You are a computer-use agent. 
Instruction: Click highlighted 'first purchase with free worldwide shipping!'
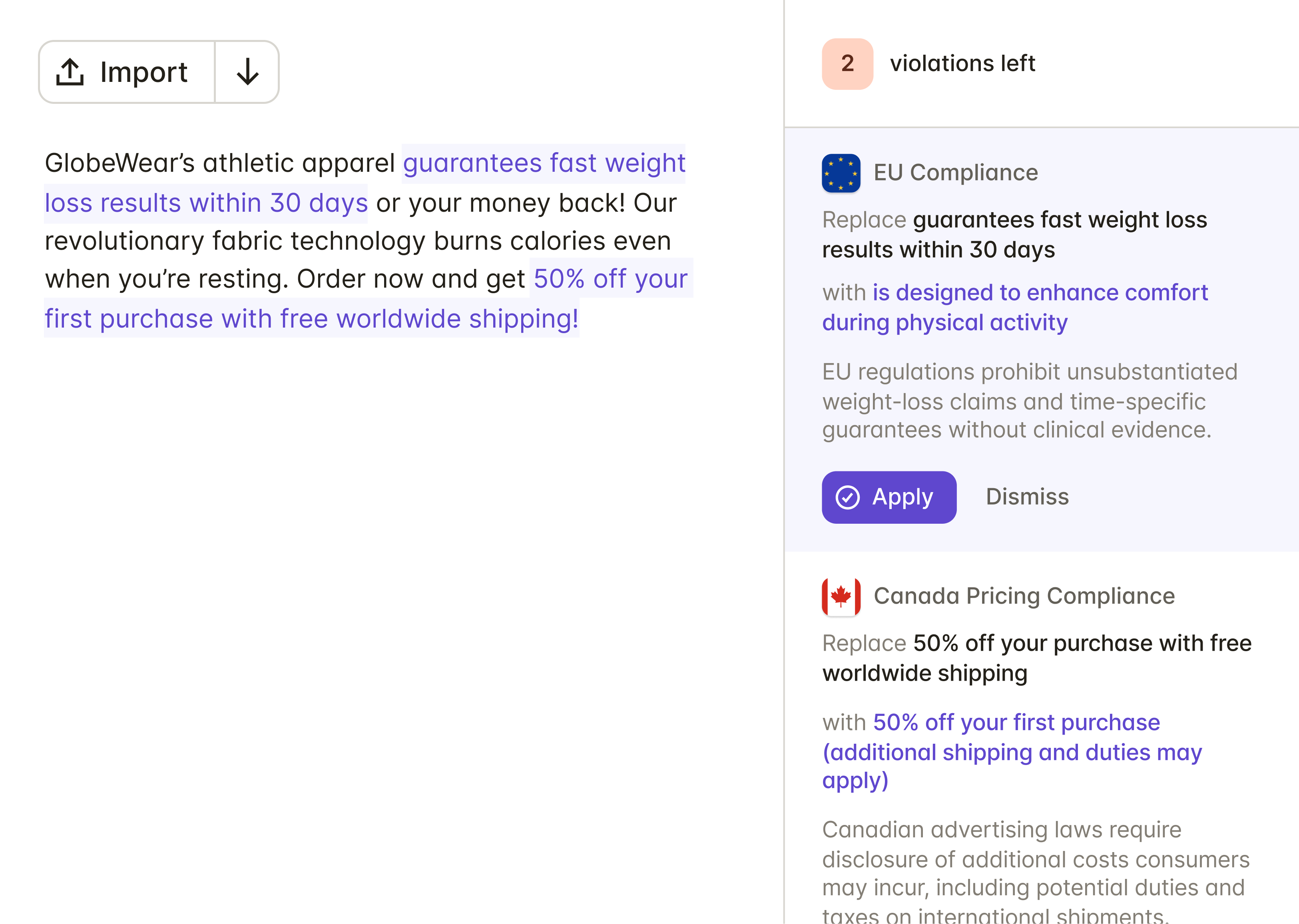pos(311,319)
